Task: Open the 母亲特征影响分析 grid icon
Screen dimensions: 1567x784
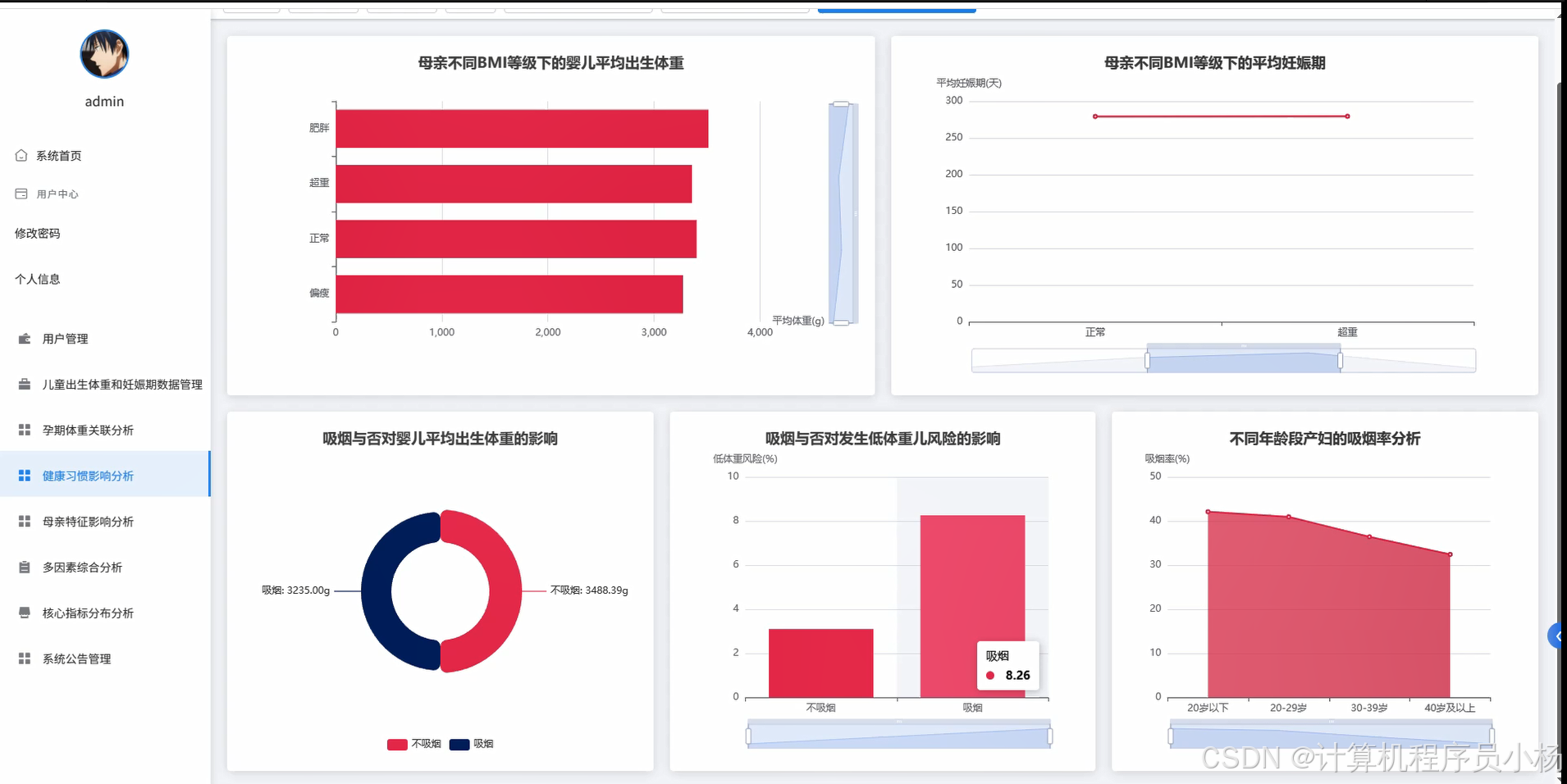Action: click(23, 521)
